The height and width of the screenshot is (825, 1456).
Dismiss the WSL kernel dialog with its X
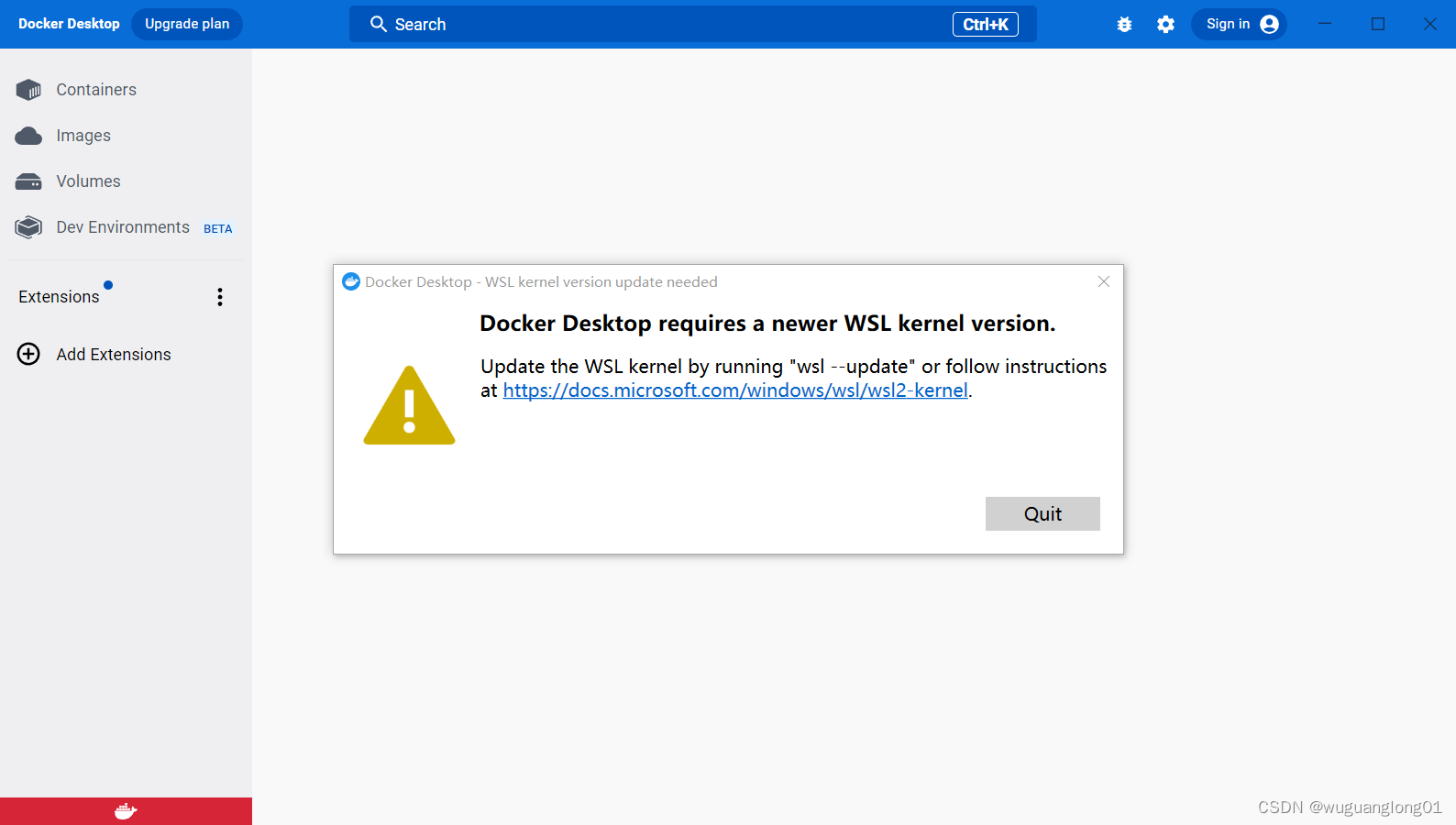point(1103,281)
